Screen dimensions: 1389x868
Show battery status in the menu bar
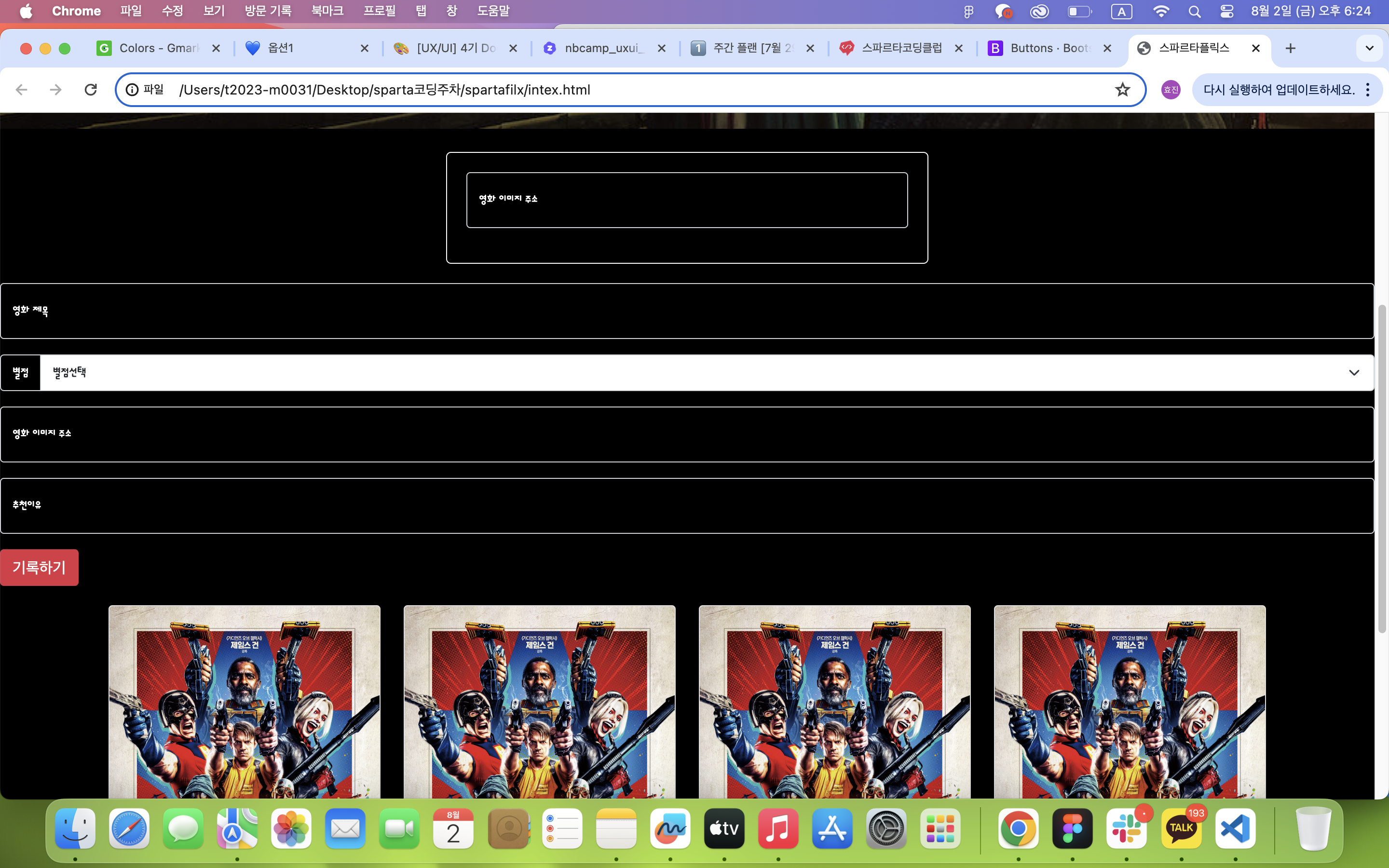[x=1079, y=12]
